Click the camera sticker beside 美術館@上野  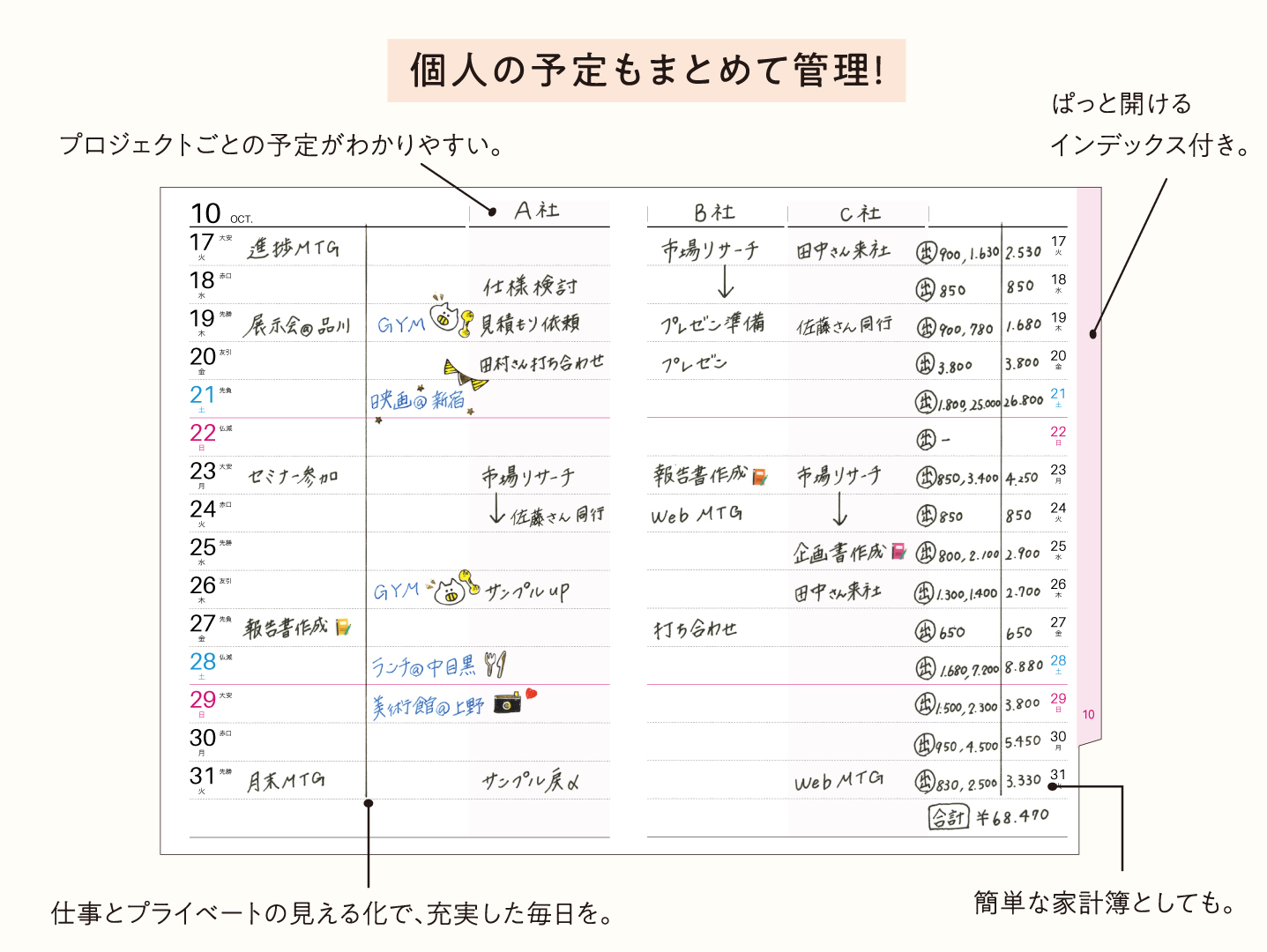(508, 703)
